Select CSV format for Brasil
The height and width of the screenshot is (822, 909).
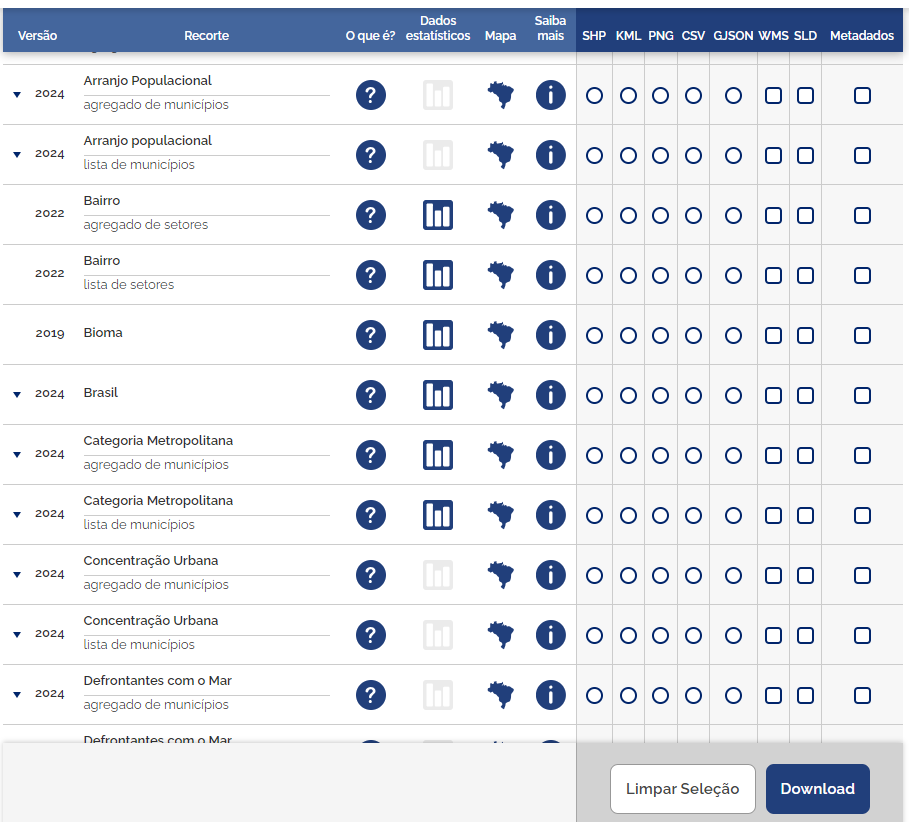693,395
